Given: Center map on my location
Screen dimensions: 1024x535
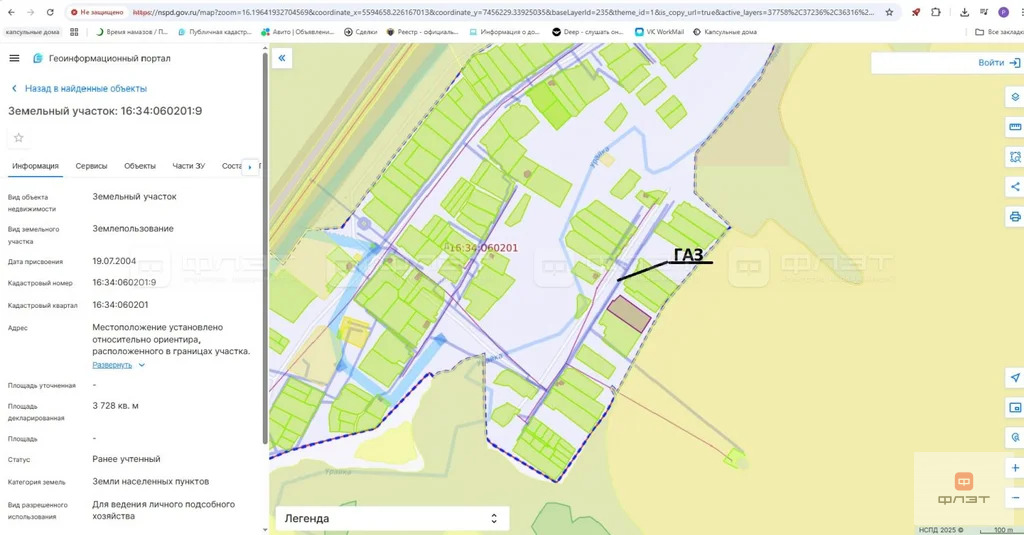Looking at the screenshot, I should tap(1015, 378).
